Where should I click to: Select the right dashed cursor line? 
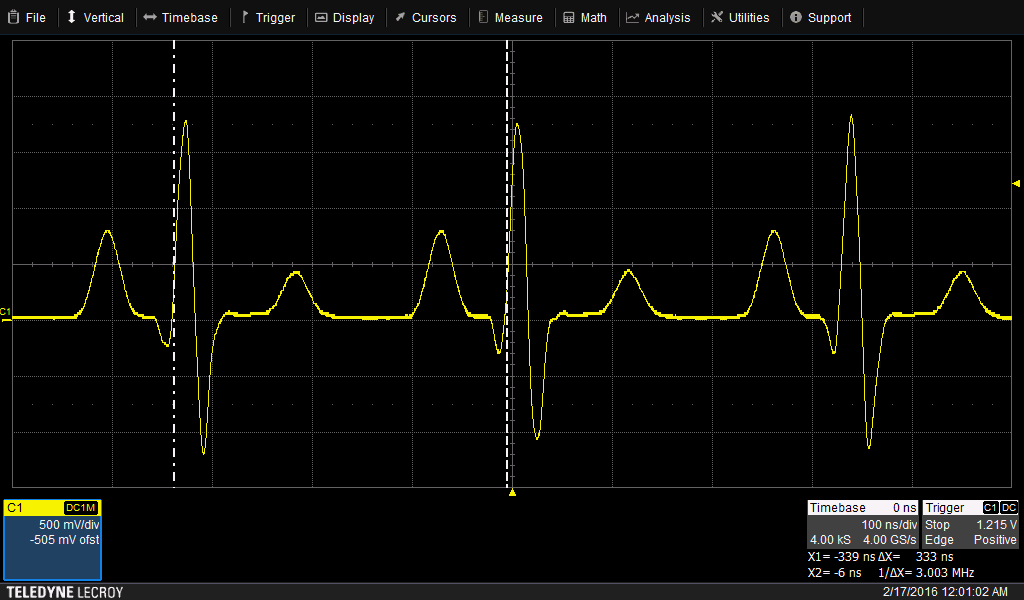[507, 200]
